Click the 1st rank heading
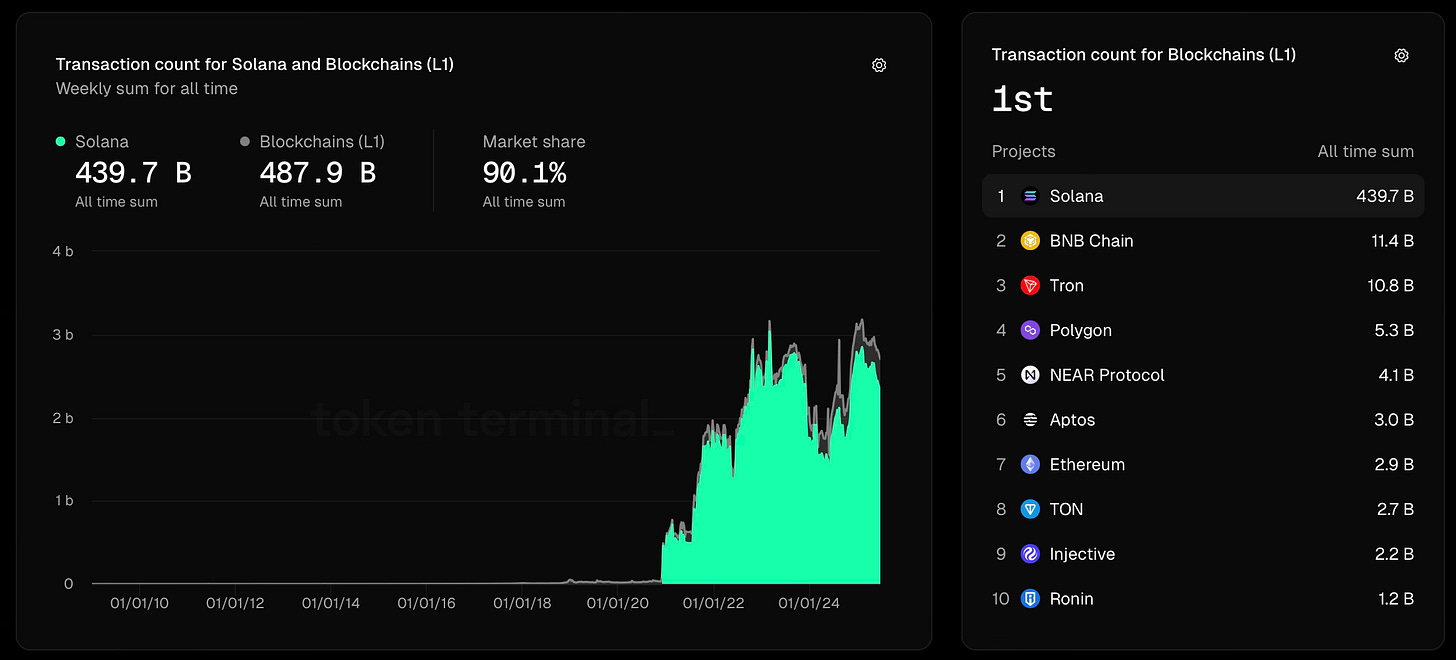Image resolution: width=1456 pixels, height=660 pixels. pos(1022,98)
